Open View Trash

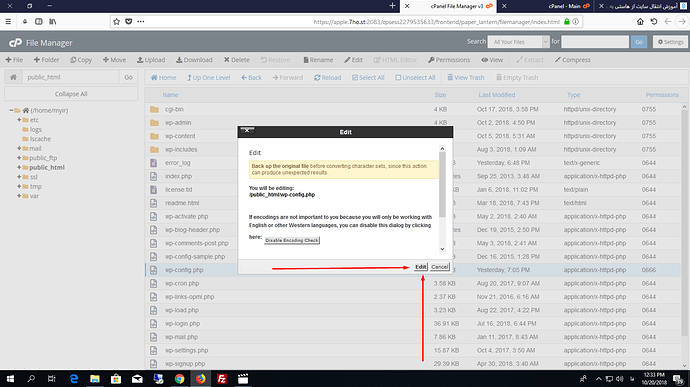pyautogui.click(x=466, y=77)
